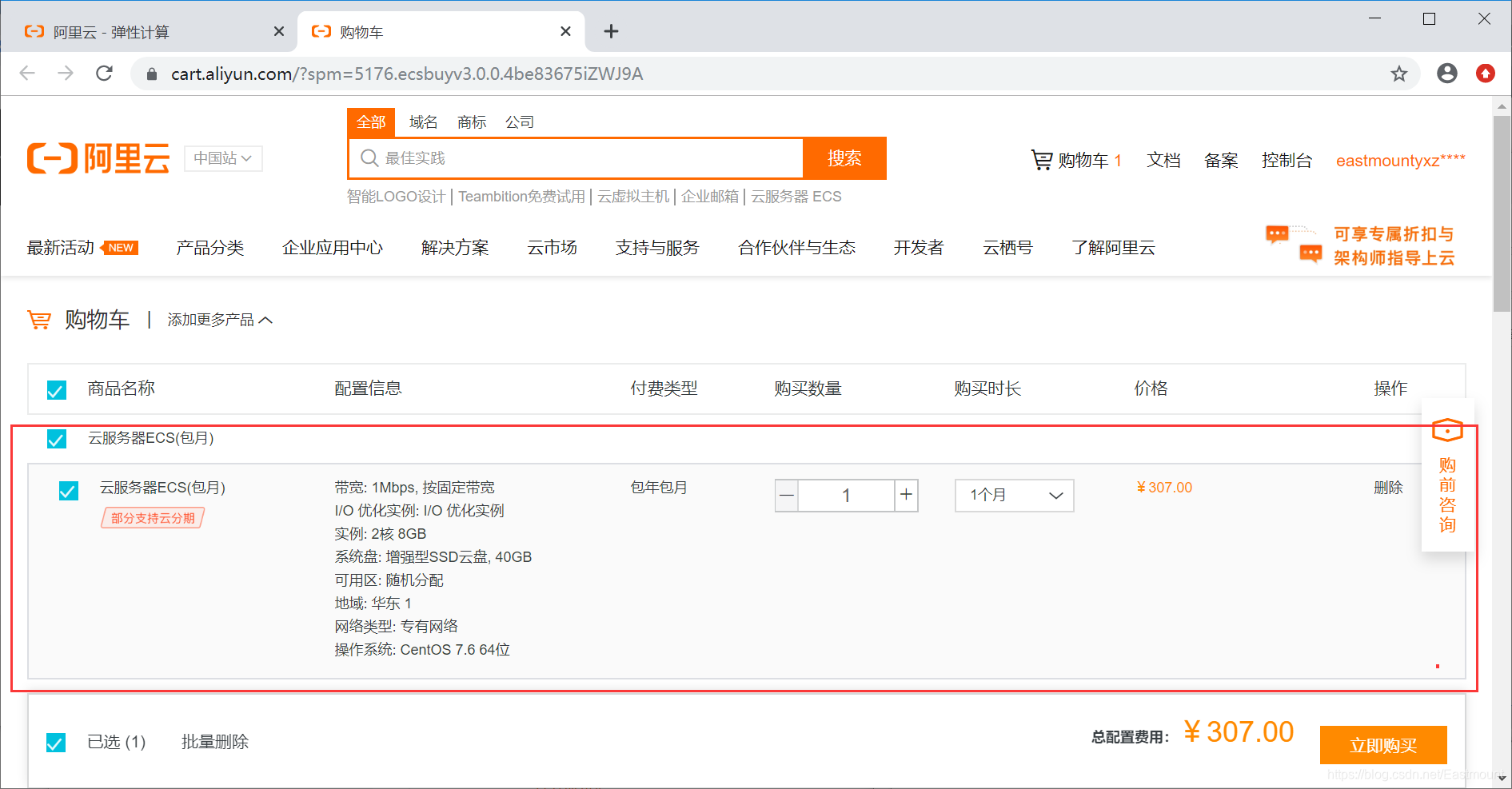Delete the ECS item via 删除
This screenshot has height=789, width=1512.
point(1388,488)
